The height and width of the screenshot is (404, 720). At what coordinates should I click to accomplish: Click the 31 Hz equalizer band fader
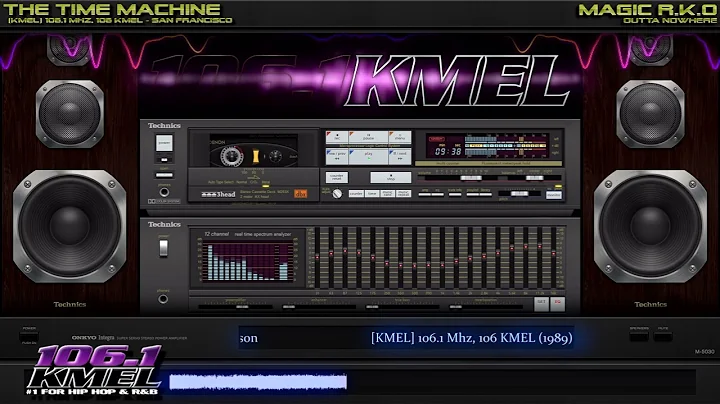coord(317,257)
